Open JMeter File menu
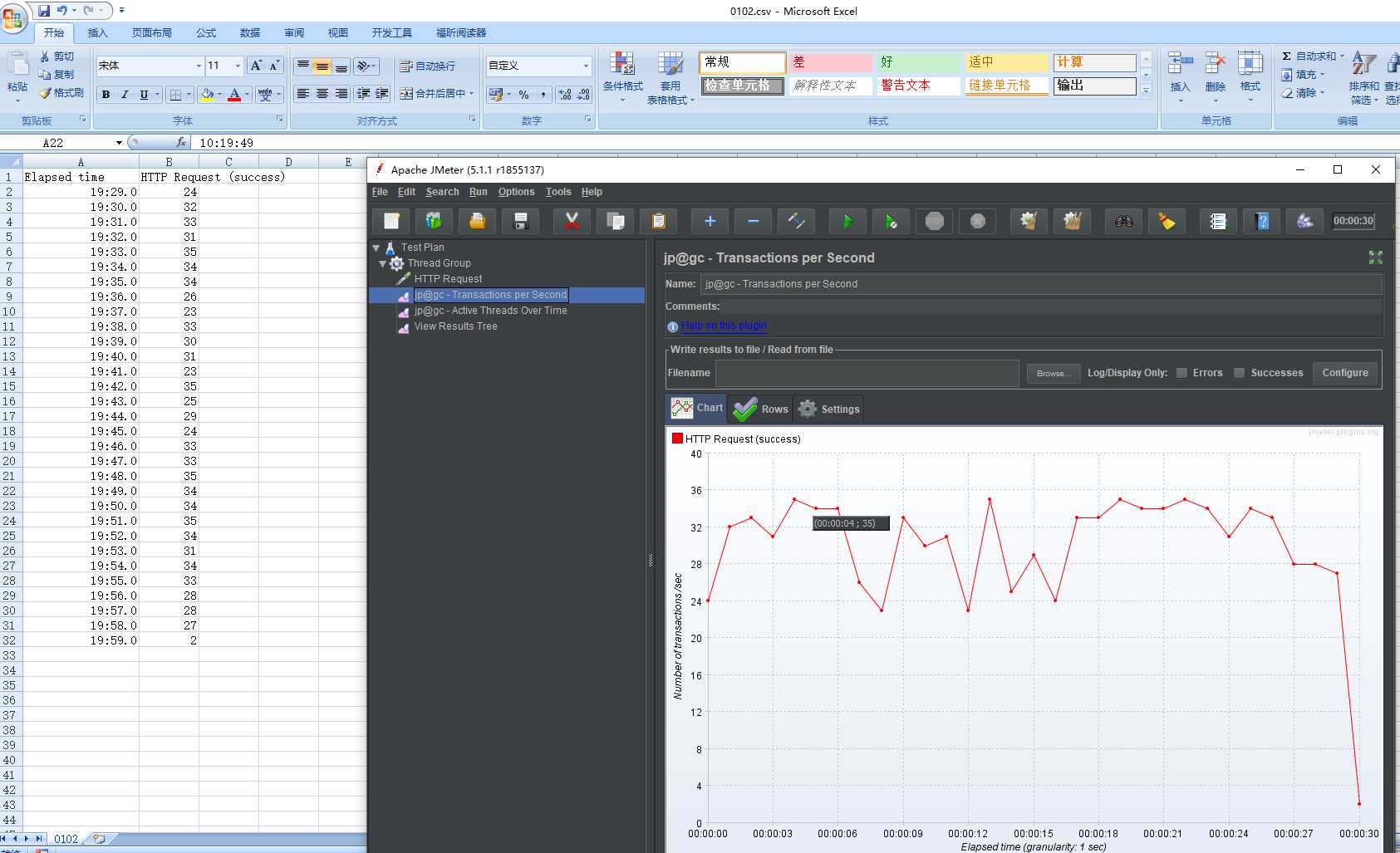The height and width of the screenshot is (853, 1400). pos(380,192)
